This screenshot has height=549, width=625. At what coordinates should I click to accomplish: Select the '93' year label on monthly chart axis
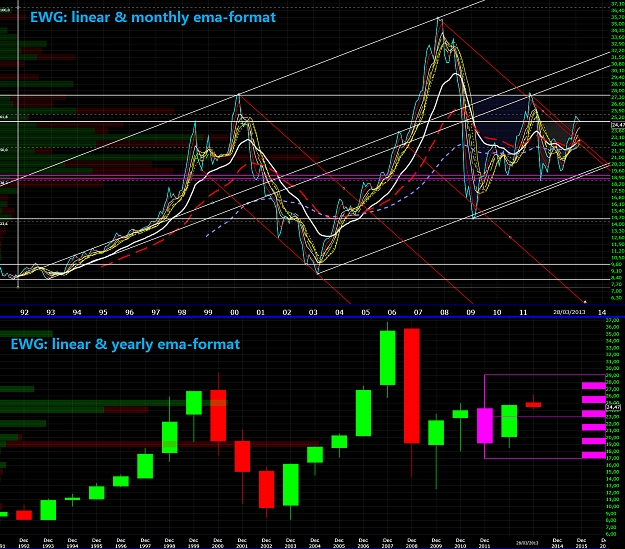[x=51, y=312]
